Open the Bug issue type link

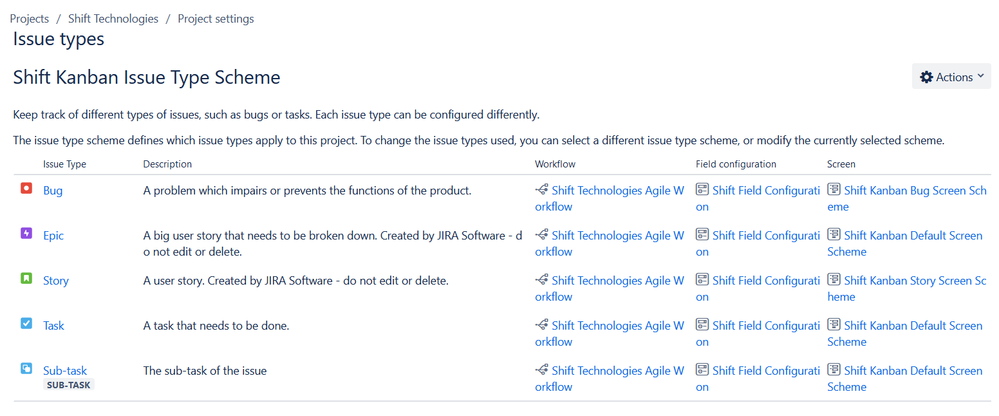pos(53,190)
